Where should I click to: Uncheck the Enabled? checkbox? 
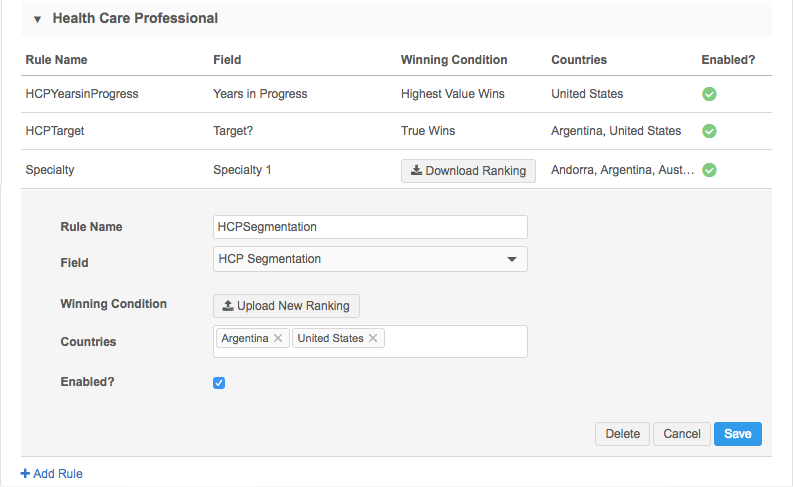219,383
